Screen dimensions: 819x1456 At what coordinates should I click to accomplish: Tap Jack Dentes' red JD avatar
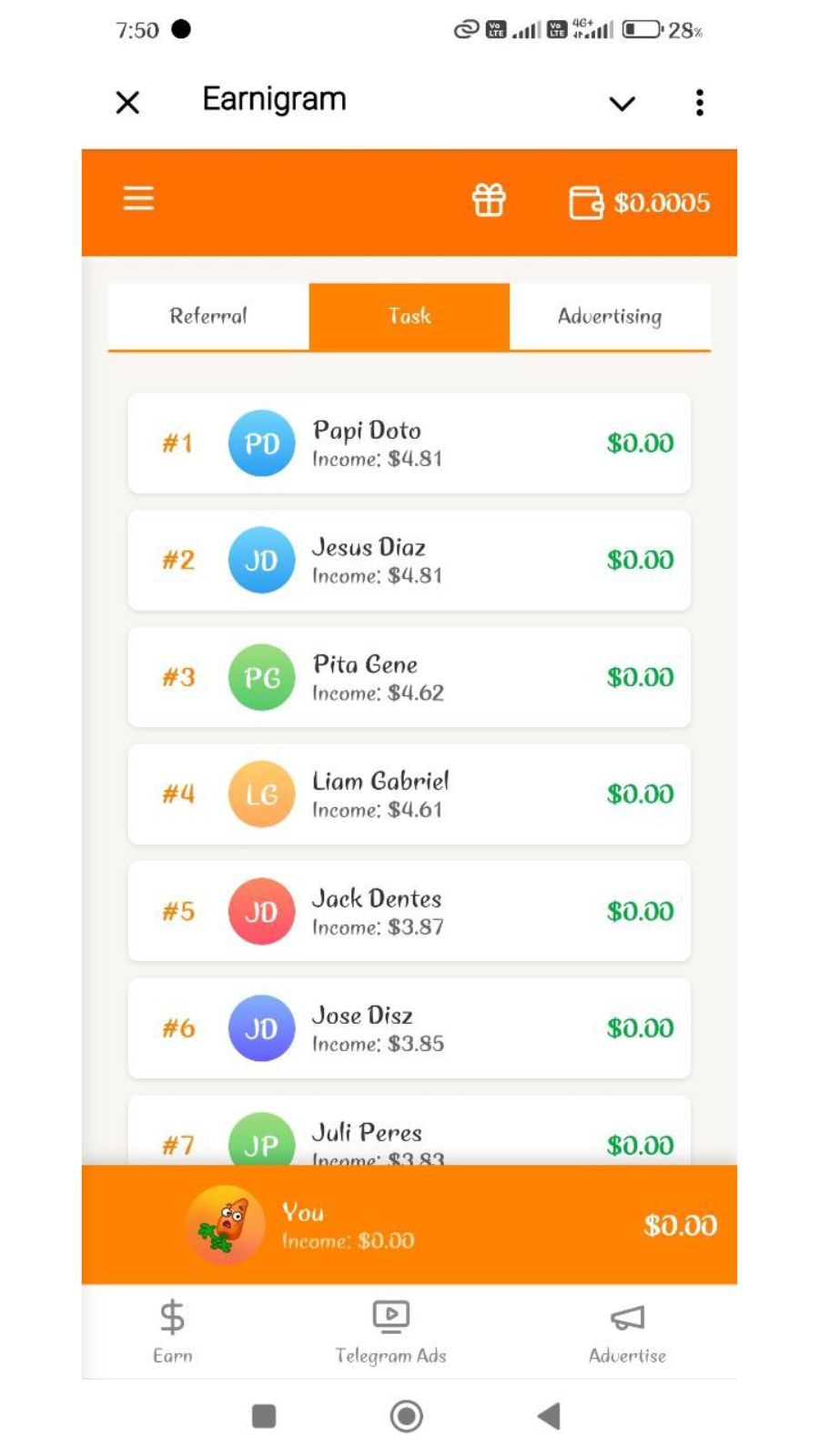[x=261, y=911]
